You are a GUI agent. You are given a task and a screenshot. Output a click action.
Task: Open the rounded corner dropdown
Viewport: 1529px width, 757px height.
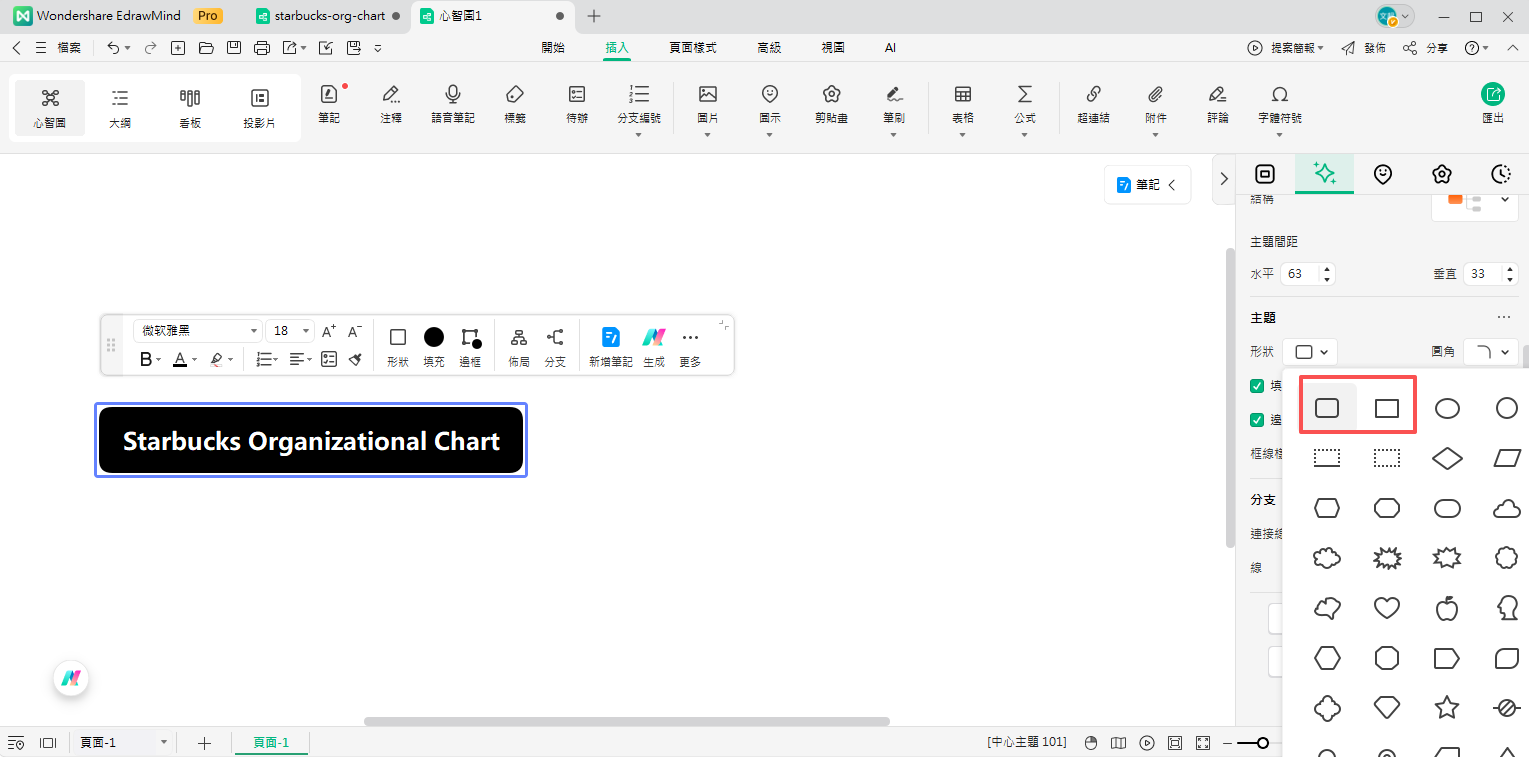1491,352
